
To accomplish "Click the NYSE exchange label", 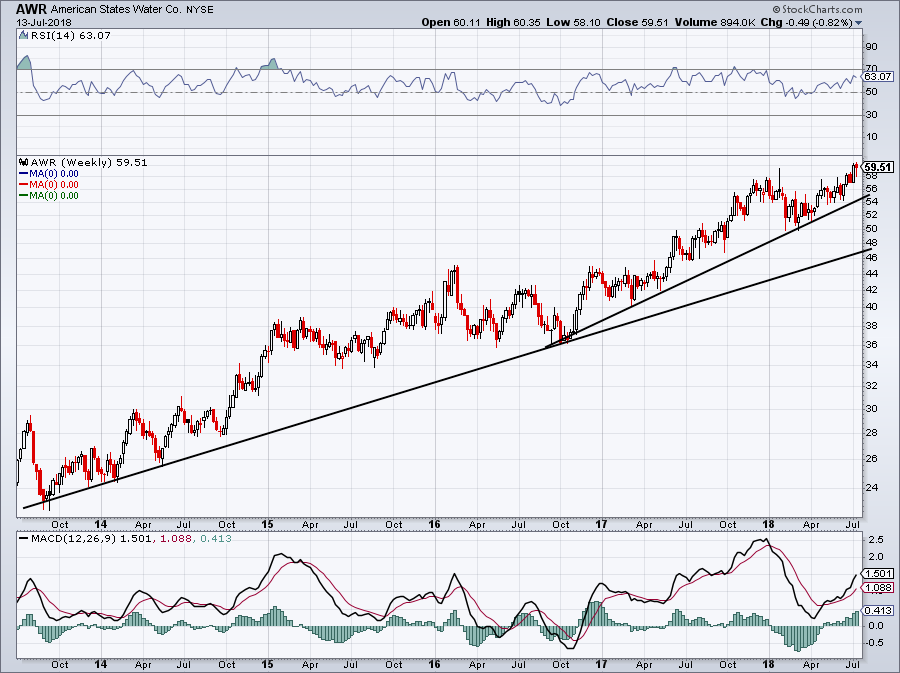I will 200,10.
